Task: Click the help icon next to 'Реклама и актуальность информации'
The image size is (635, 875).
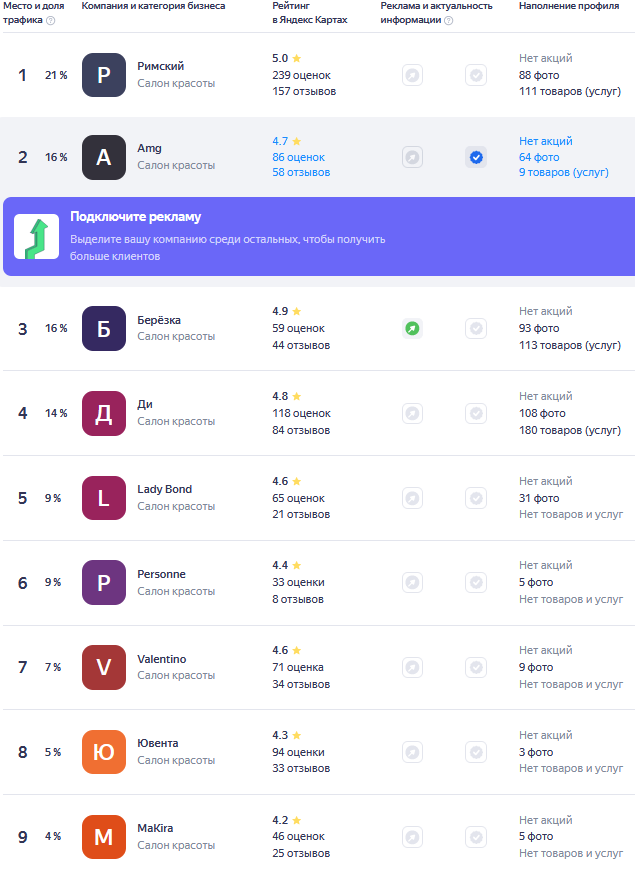Action: coord(448,20)
